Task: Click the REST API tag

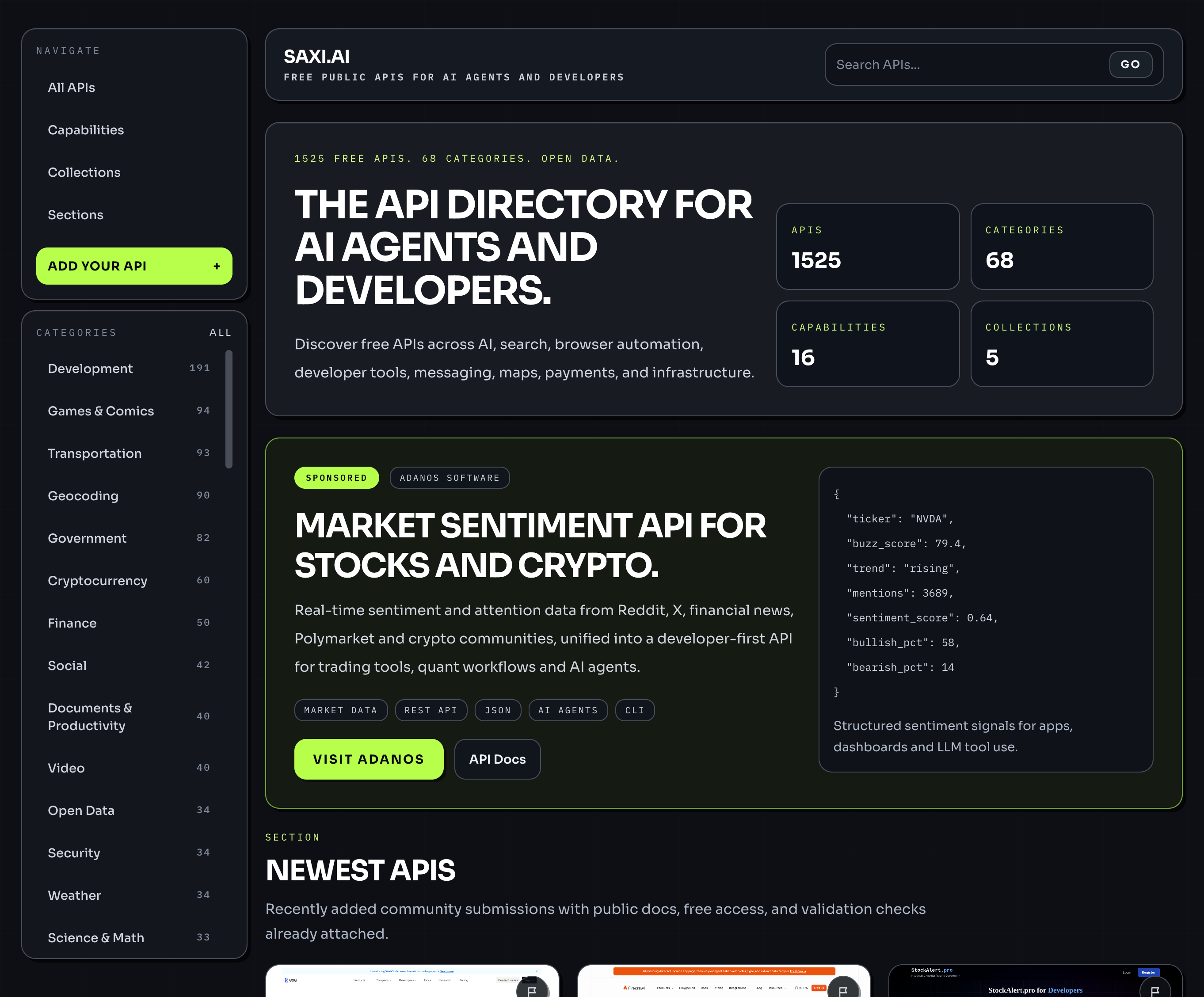Action: pos(431,710)
